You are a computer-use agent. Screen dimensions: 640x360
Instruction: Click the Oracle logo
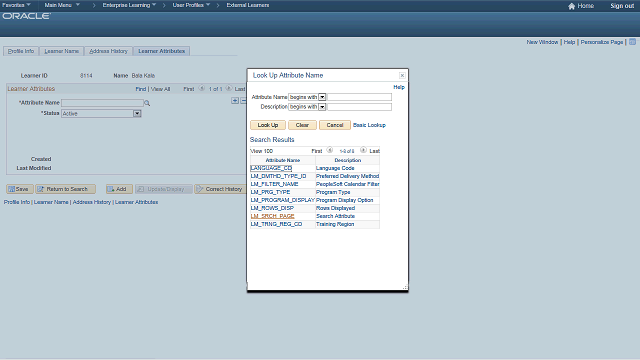pos(27,16)
